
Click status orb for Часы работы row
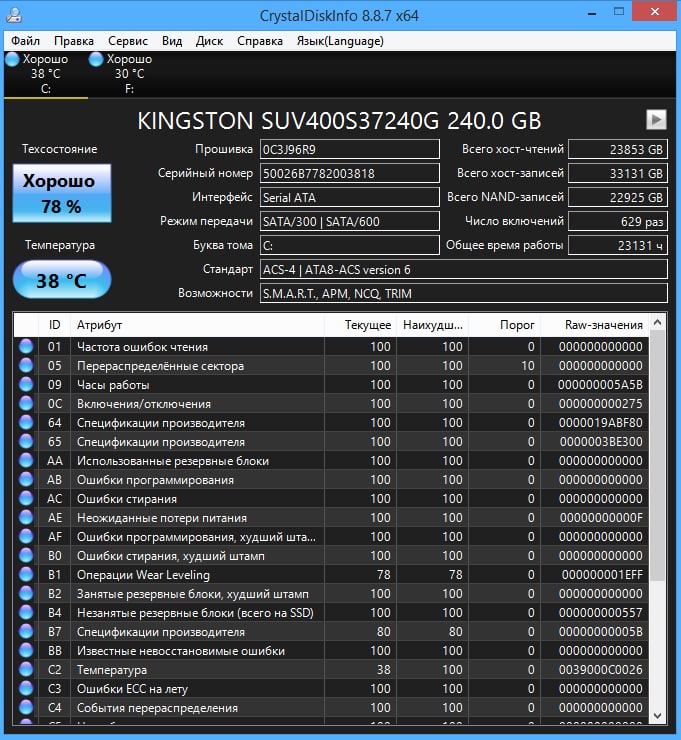point(26,384)
